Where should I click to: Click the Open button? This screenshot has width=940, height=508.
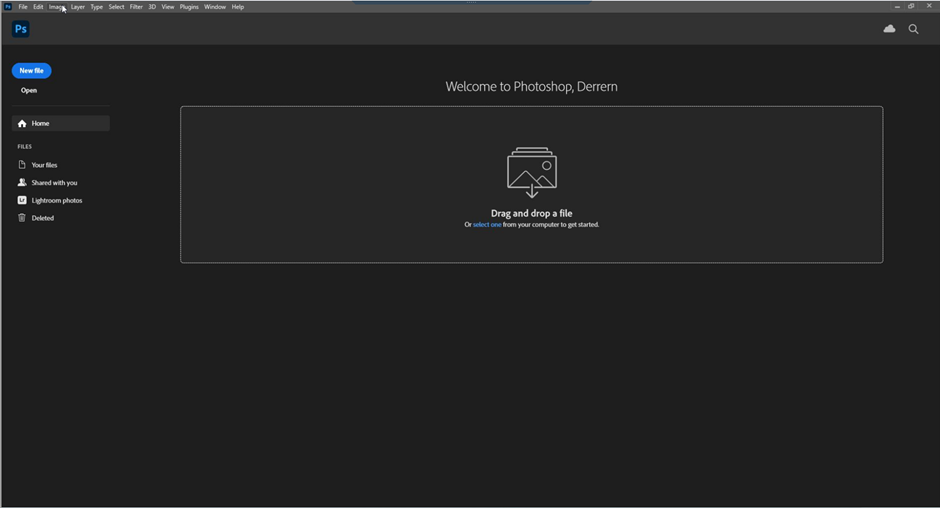[x=29, y=91]
